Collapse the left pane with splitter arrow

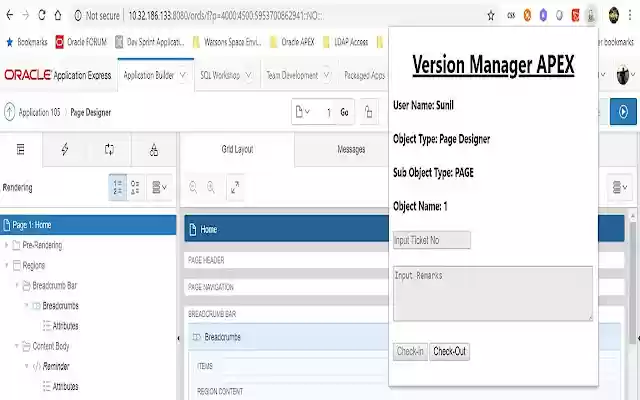pyautogui.click(x=178, y=338)
